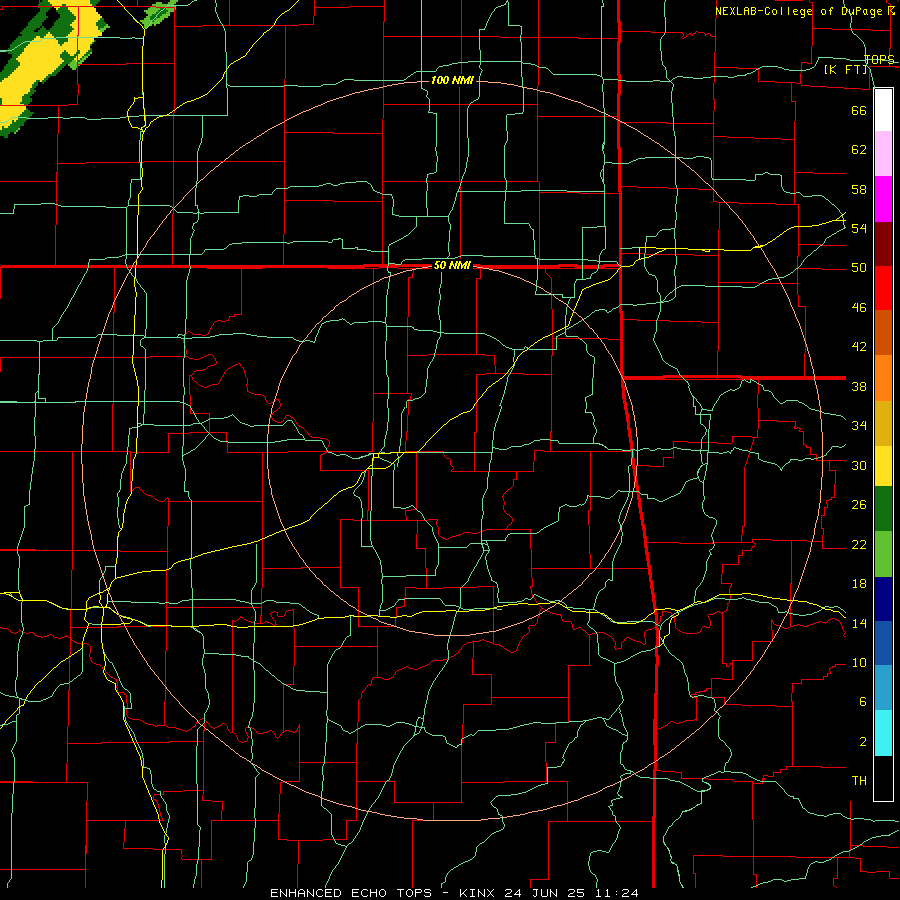This screenshot has width=900, height=900.
Task: Click the navy blue legend swatch
Action: point(883,599)
